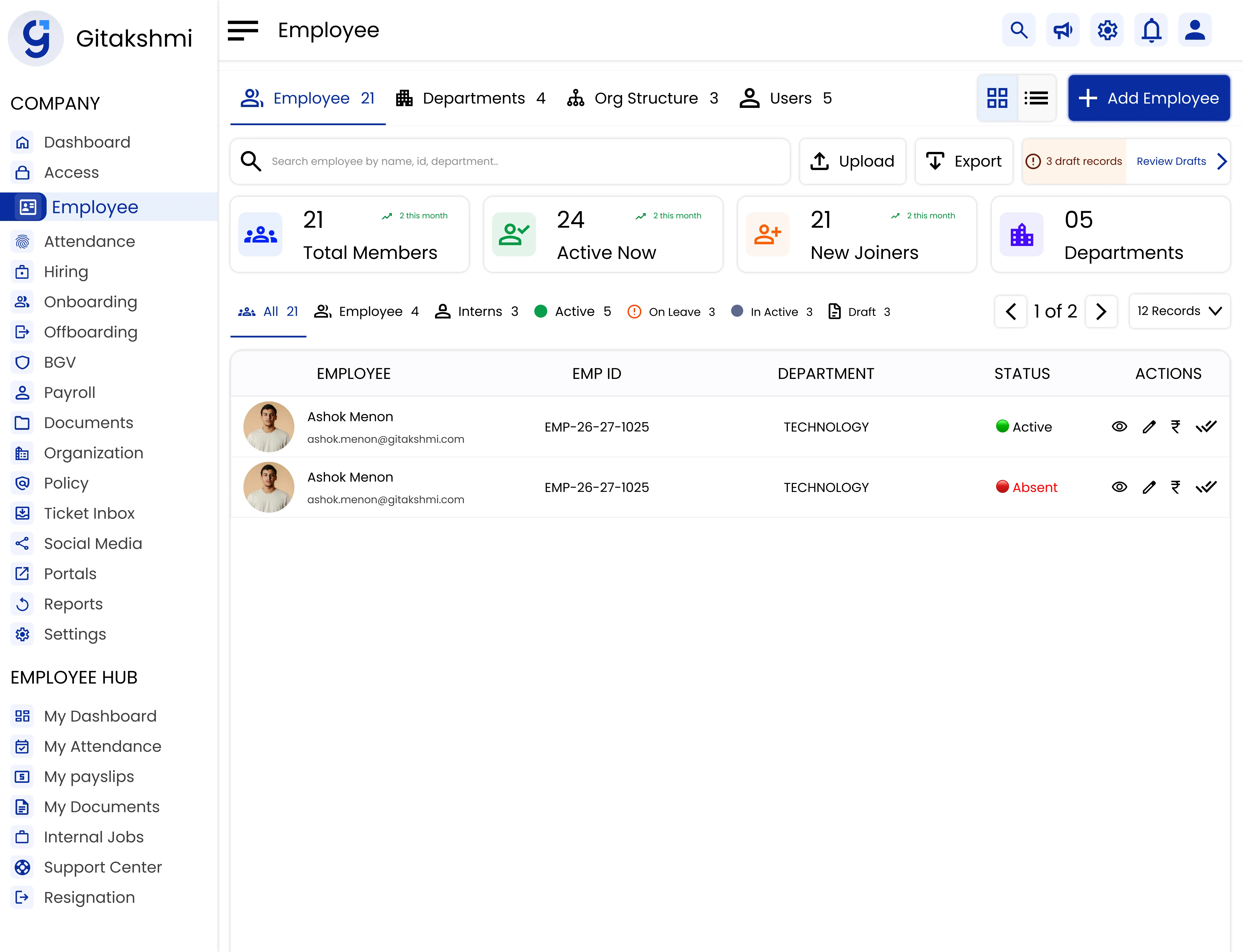Image resolution: width=1243 pixels, height=952 pixels.
Task: Edit the Active Ashok Menon row
Action: tap(1149, 427)
